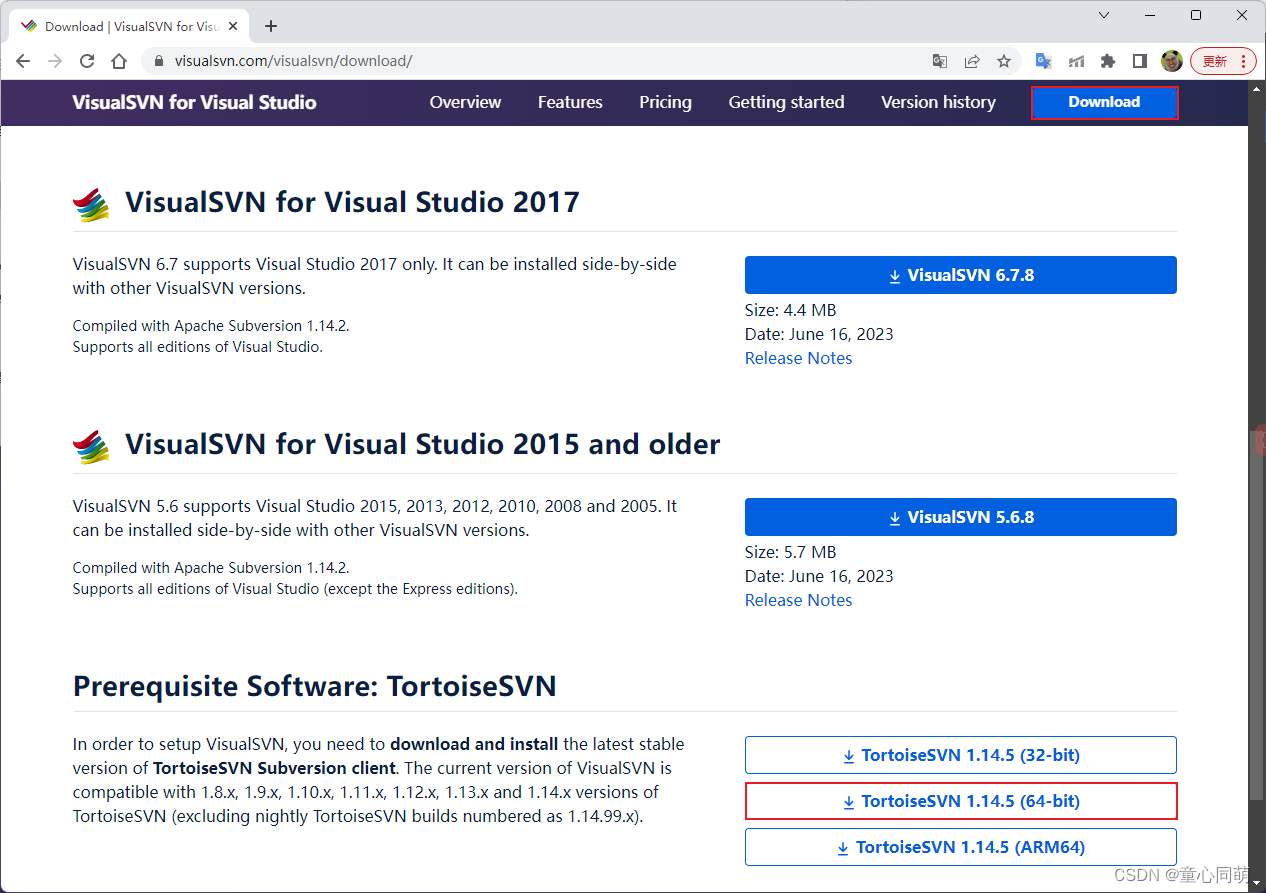The image size is (1266, 893).
Task: Bookmark this page with the star
Action: pos(1004,61)
